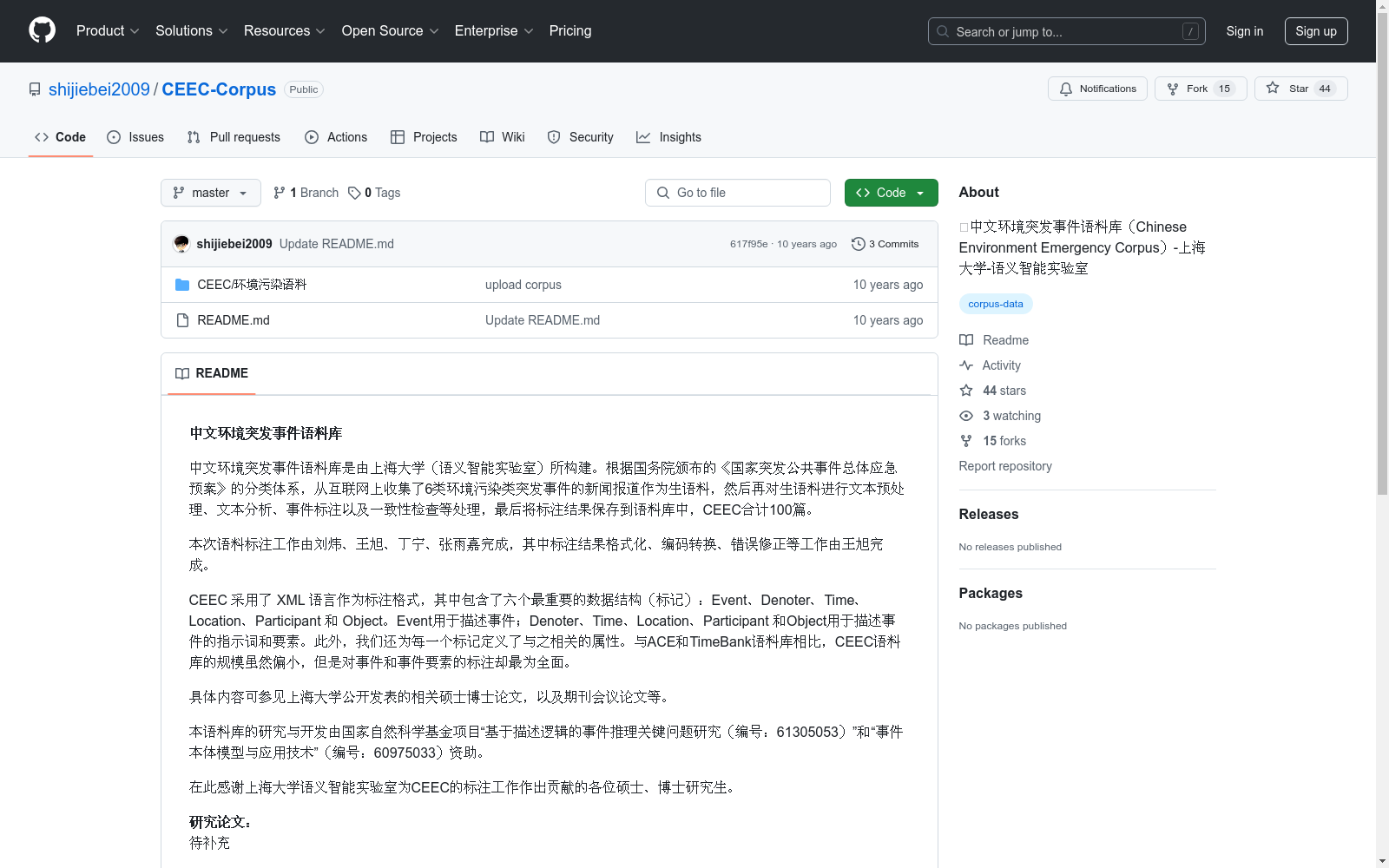
Task: Click the pulse icon next to Activity
Action: [966, 365]
